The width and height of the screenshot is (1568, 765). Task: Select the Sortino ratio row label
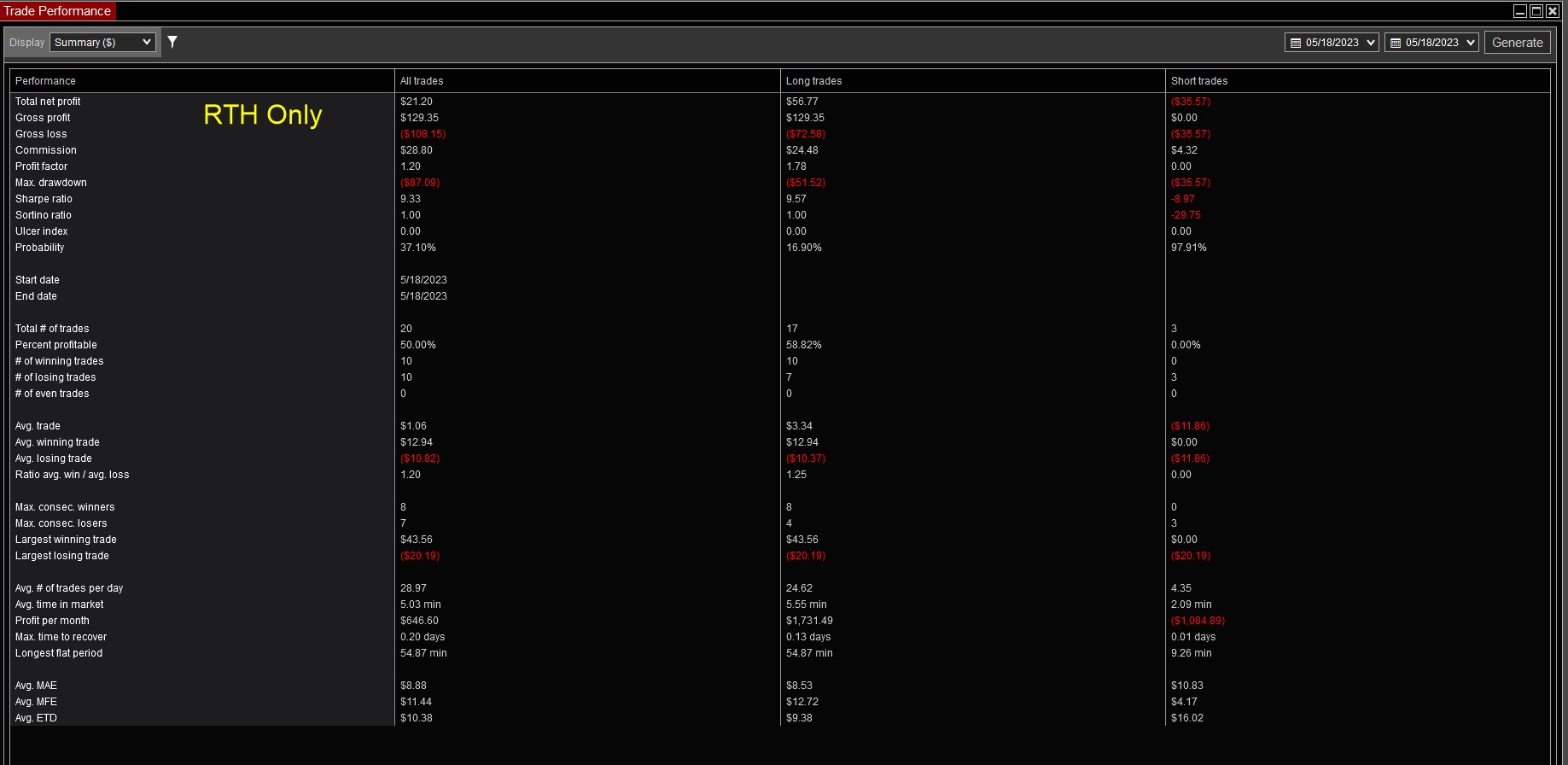tap(44, 215)
